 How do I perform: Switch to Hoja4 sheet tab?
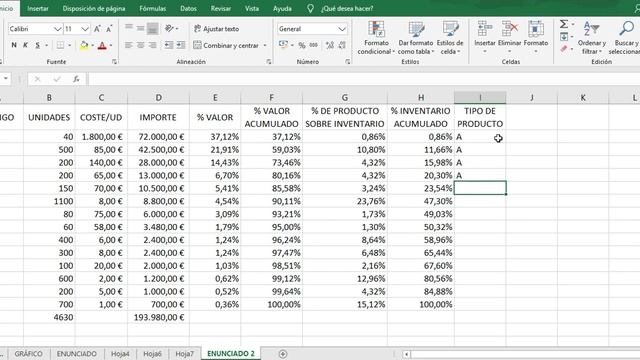(120, 353)
